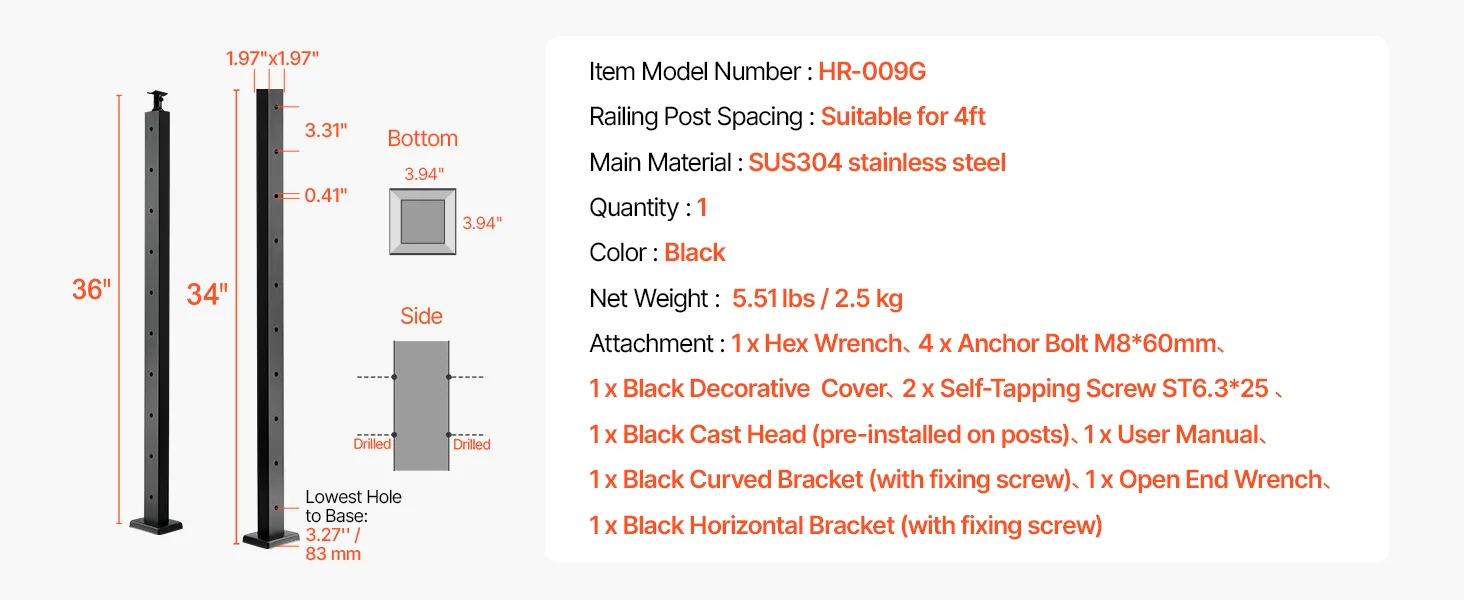This screenshot has width=1464, height=600.
Task: Click the "Bottom" heading
Action: pyautogui.click(x=422, y=139)
